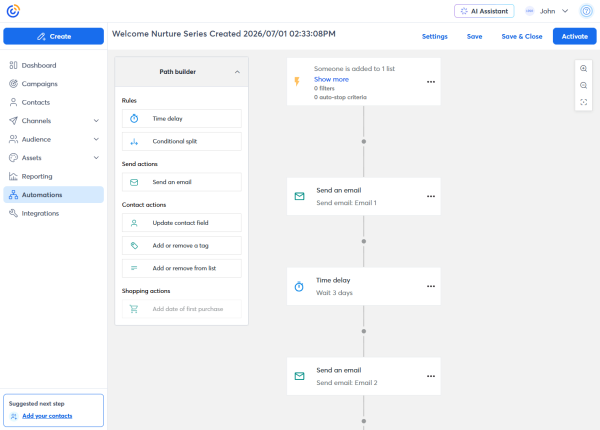The height and width of the screenshot is (430, 600).
Task: Click '0 filters' text
Action: tap(324, 88)
